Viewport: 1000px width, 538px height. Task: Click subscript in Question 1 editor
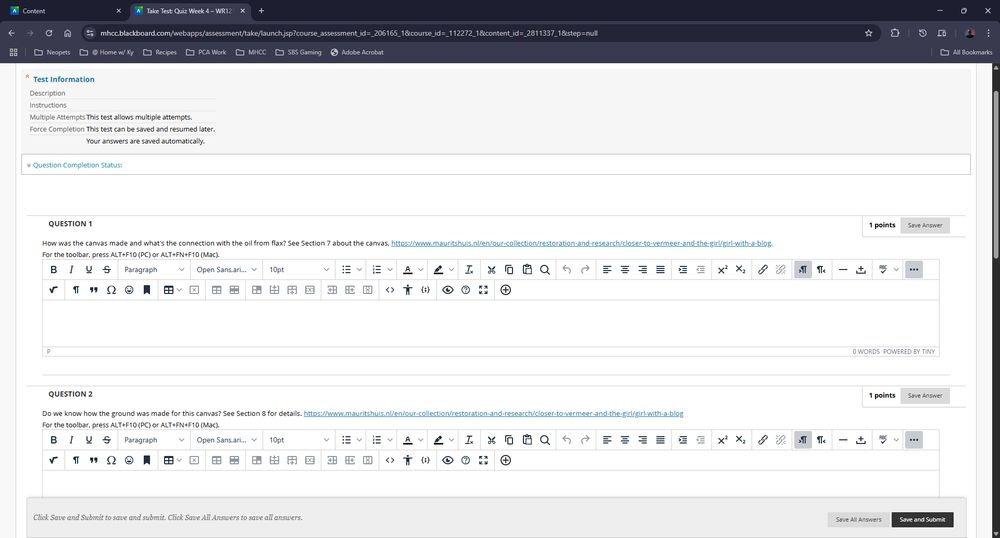pyautogui.click(x=740, y=270)
